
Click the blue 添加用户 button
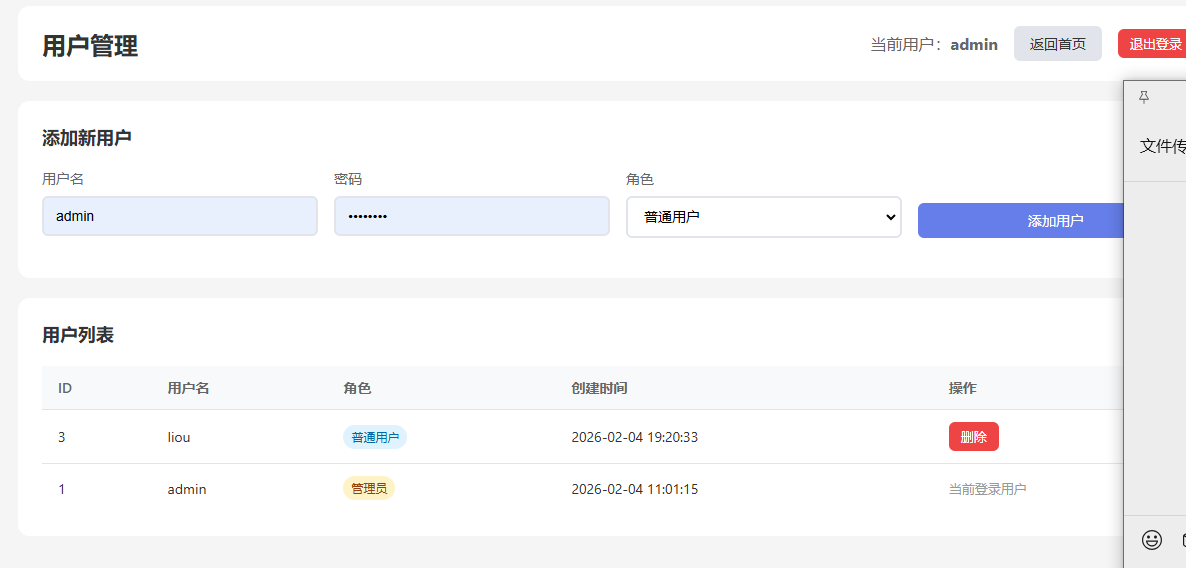pos(1022,221)
